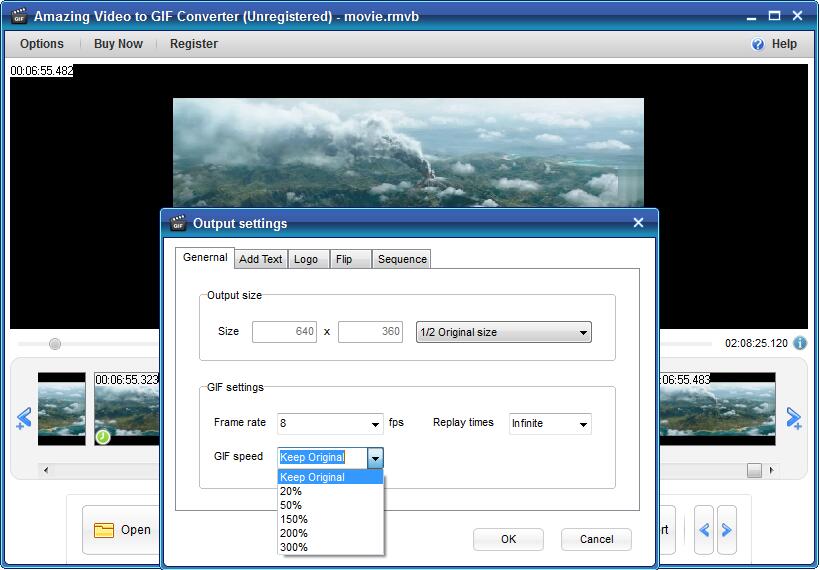The width and height of the screenshot is (820, 570).
Task: Open the Frame rate dropdown
Action: (376, 424)
